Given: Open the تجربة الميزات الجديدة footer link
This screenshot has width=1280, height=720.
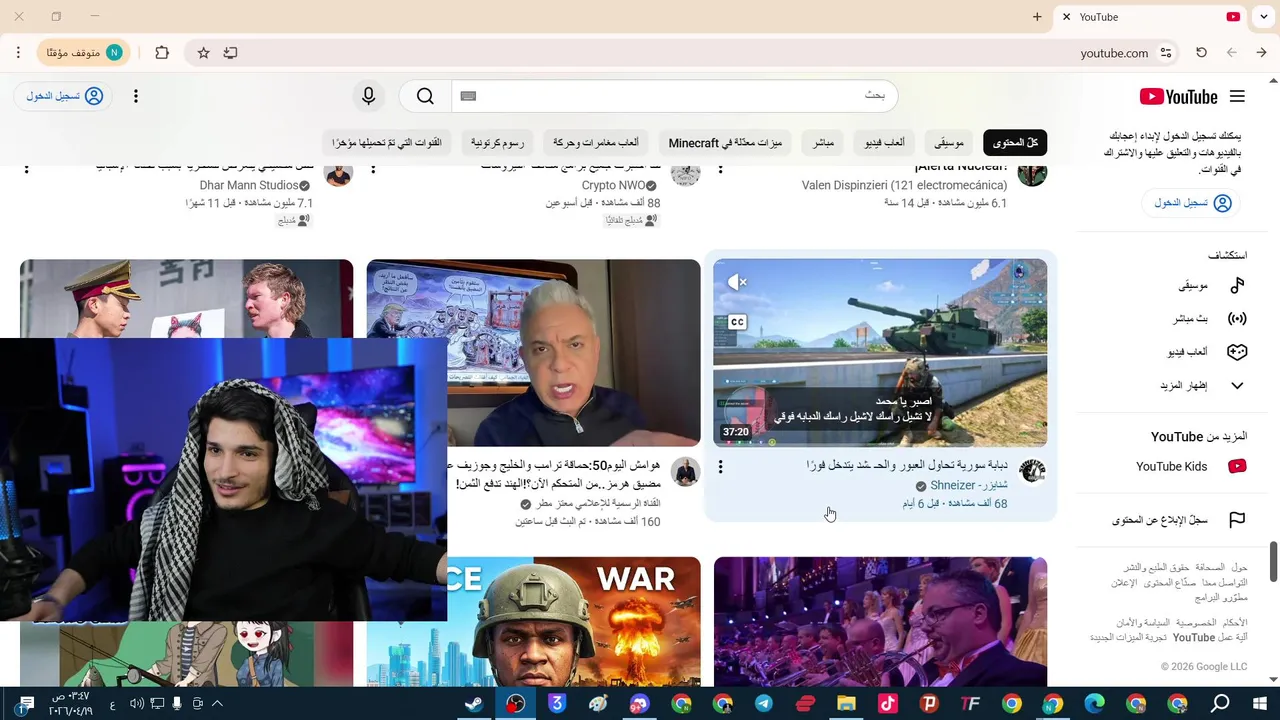Looking at the screenshot, I should pos(1126,637).
